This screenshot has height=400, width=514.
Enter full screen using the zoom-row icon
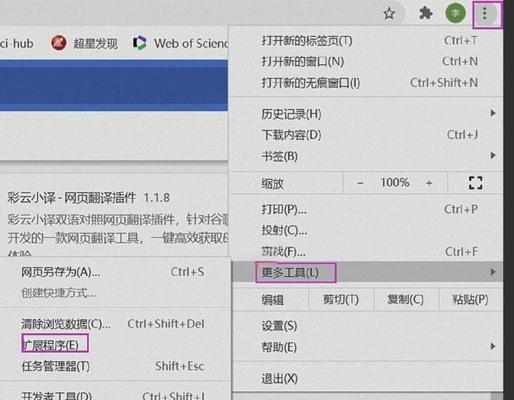[x=475, y=183]
